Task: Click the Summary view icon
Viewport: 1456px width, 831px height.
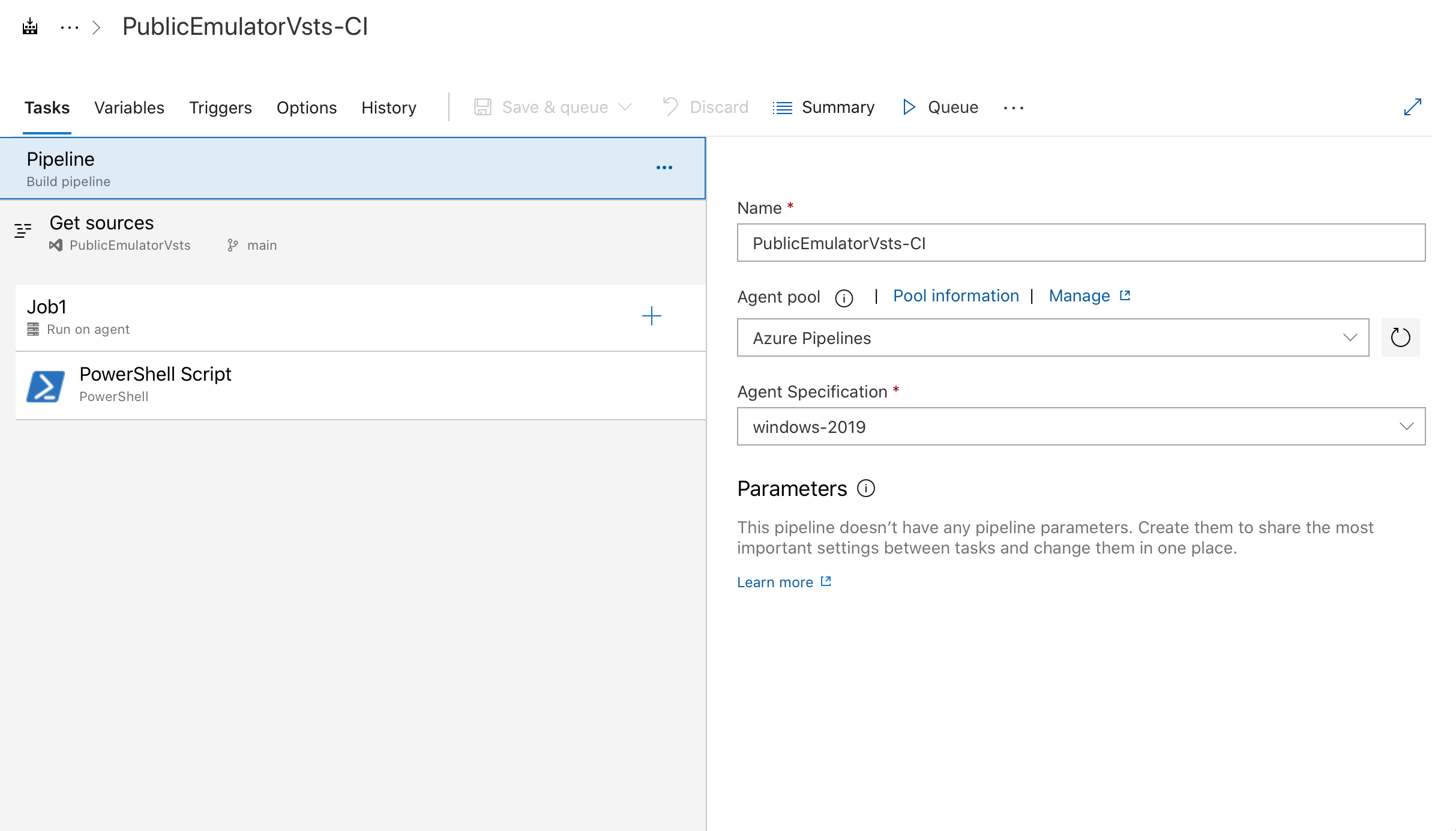Action: (783, 107)
